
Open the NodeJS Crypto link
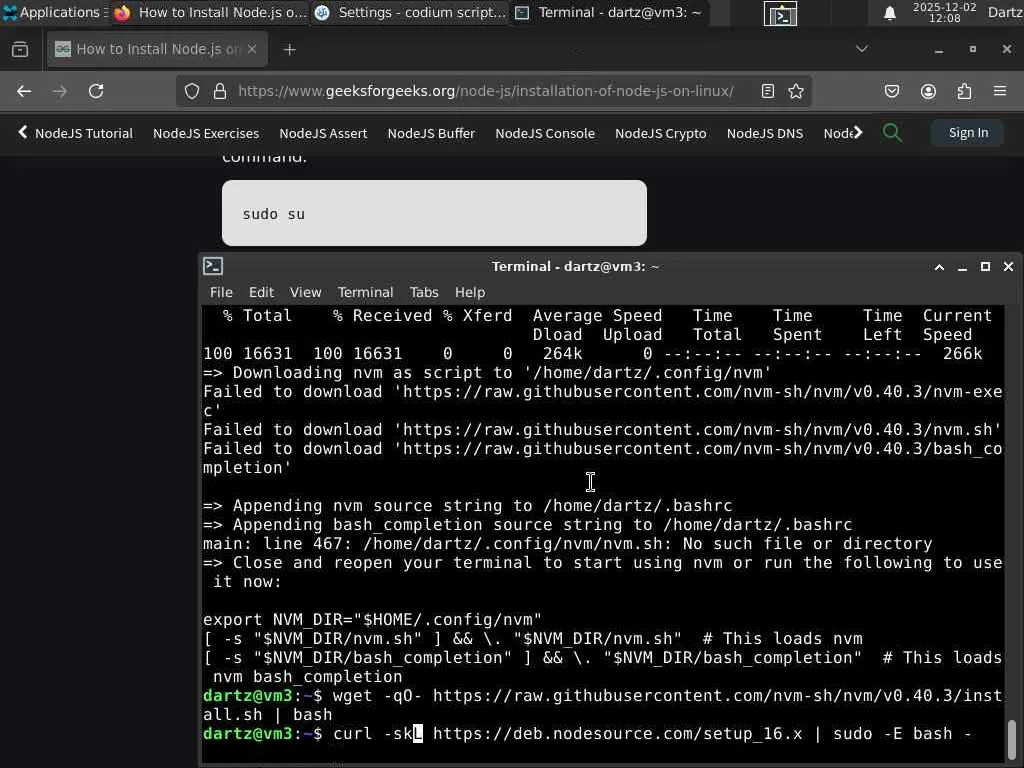point(660,133)
